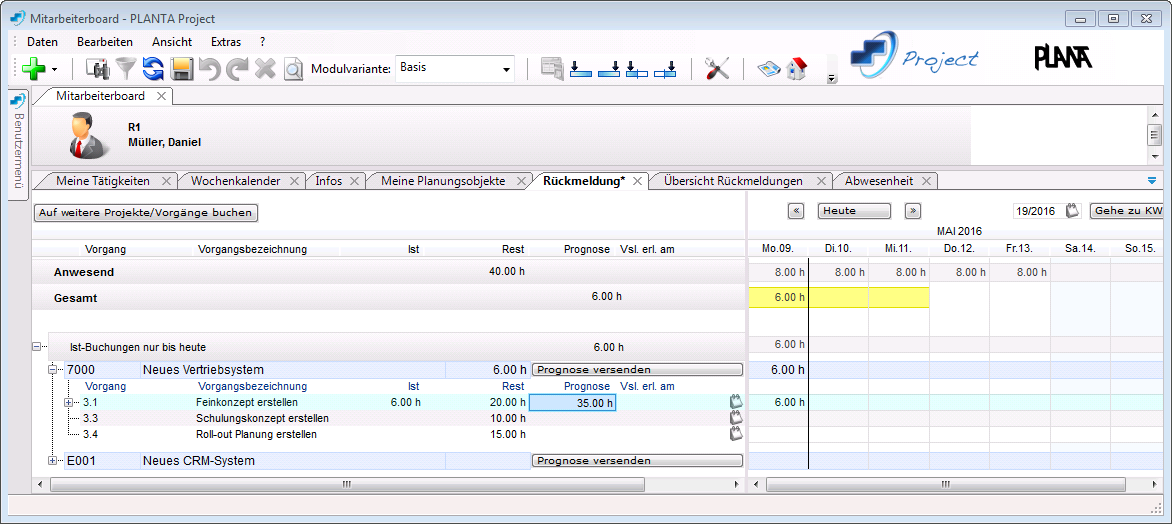
Task: Open the wrench and screwdriver tools icon
Action: (717, 68)
